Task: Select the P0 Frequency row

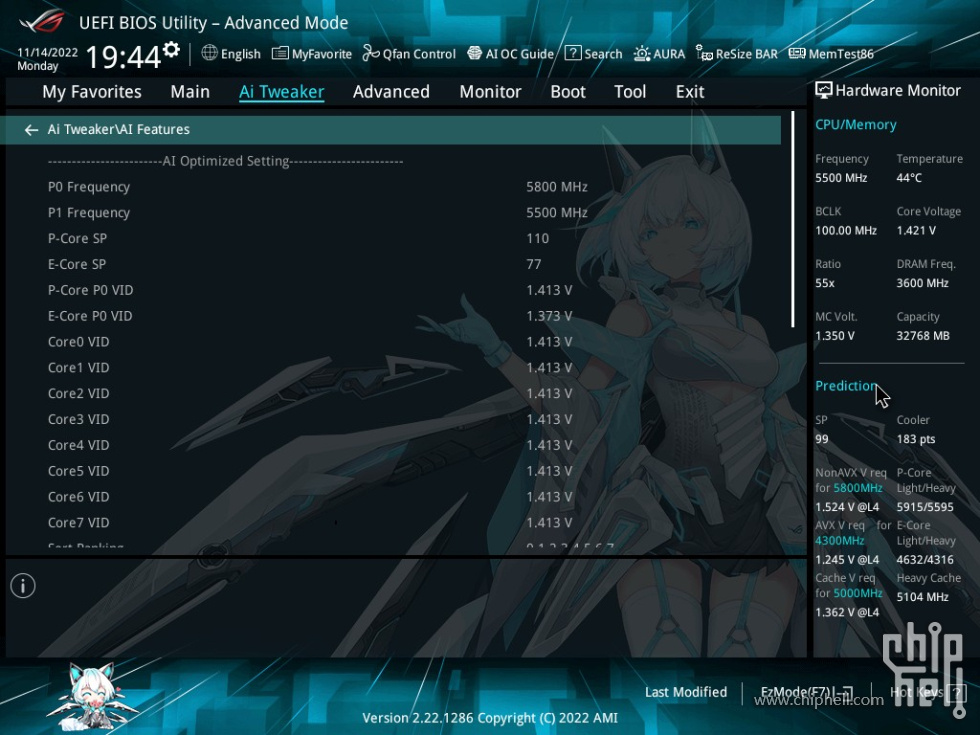Action: 394,187
